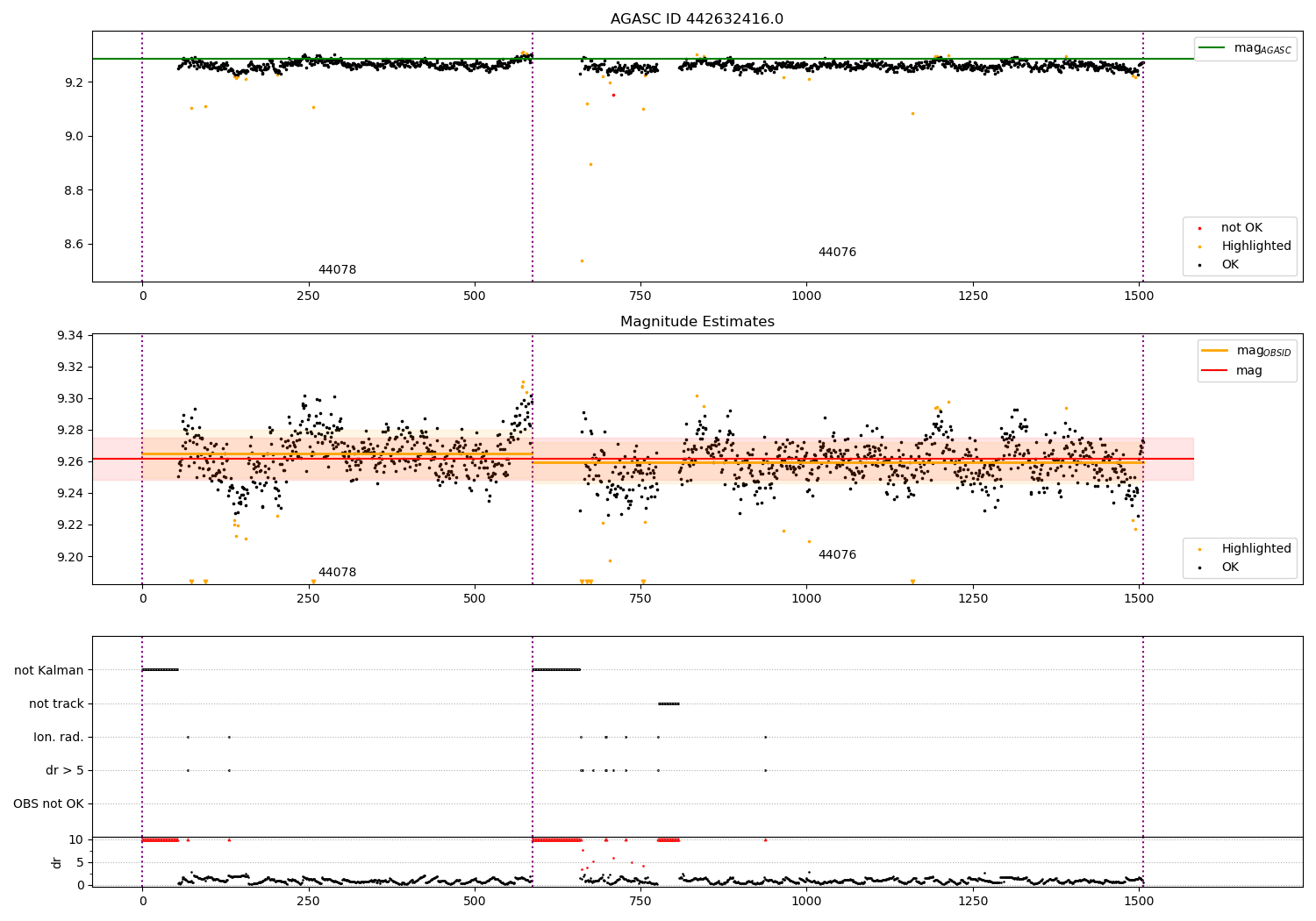Click the 9.26 y-axis tick label
Screen dimensions: 1316x921
coord(69,462)
